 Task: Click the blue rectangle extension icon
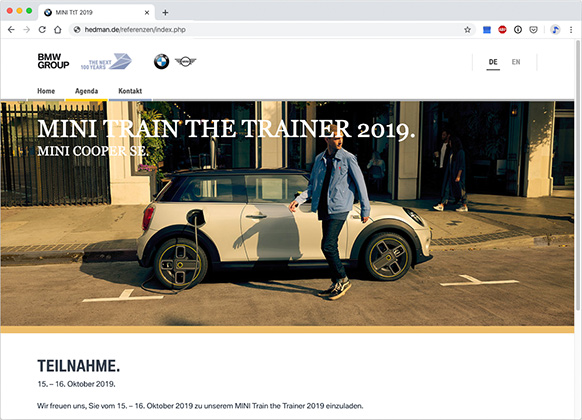click(487, 30)
